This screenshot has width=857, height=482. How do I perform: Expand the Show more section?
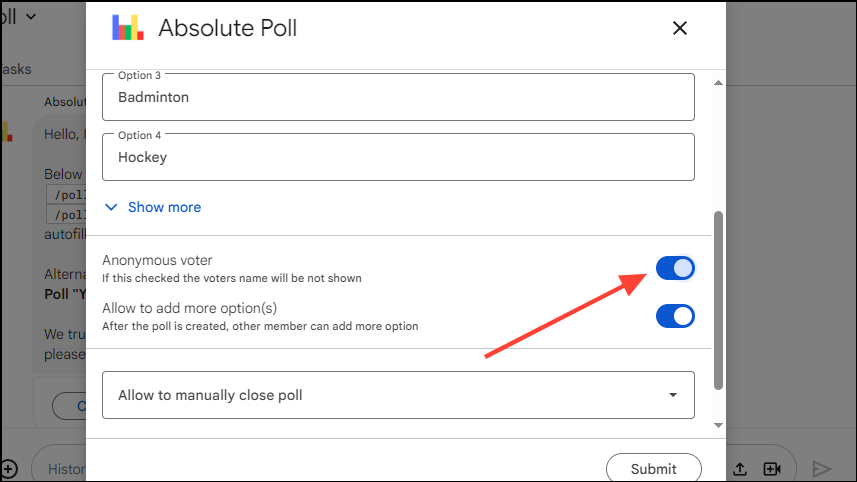[153, 207]
